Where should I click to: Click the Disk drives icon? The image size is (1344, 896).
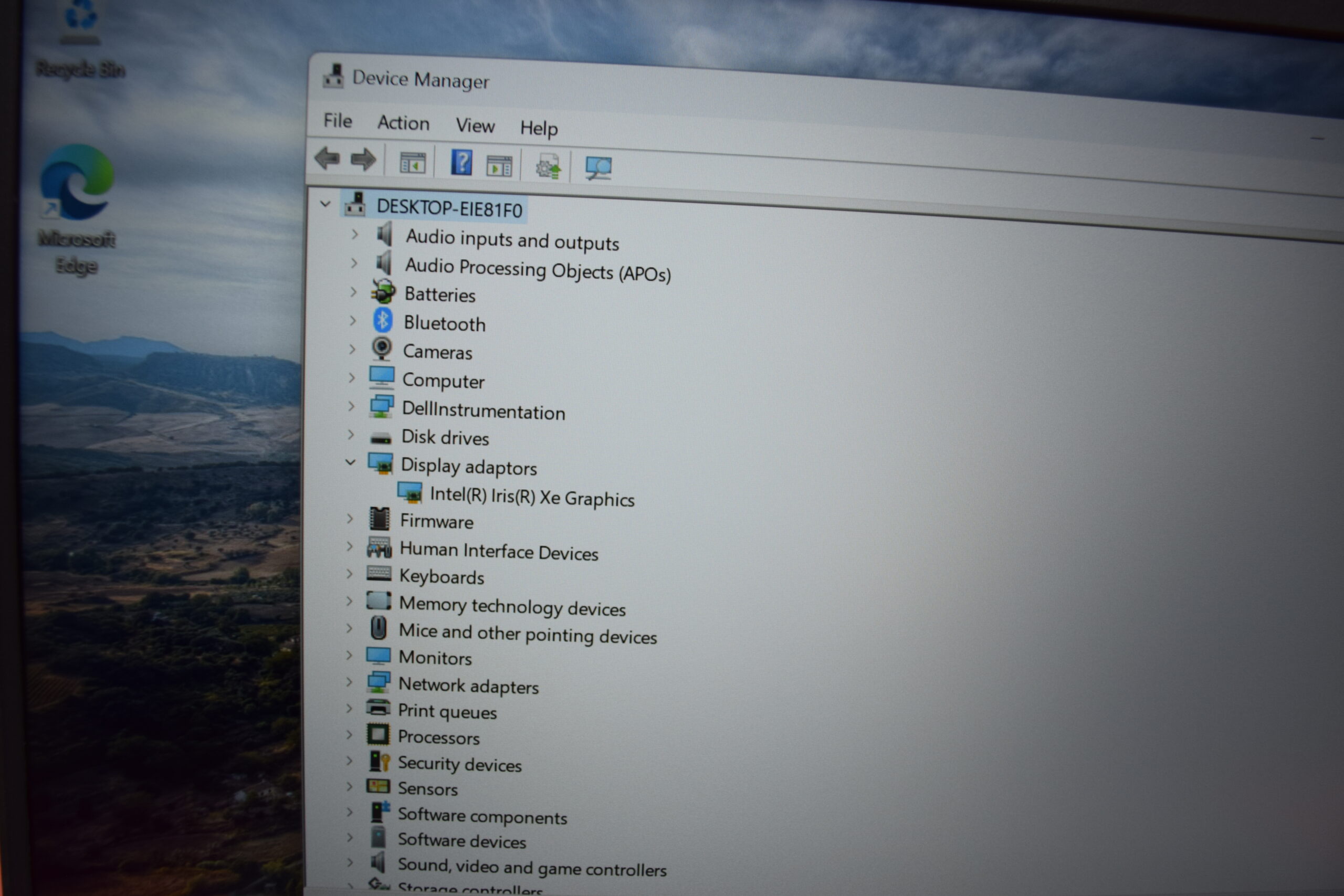pyautogui.click(x=381, y=439)
